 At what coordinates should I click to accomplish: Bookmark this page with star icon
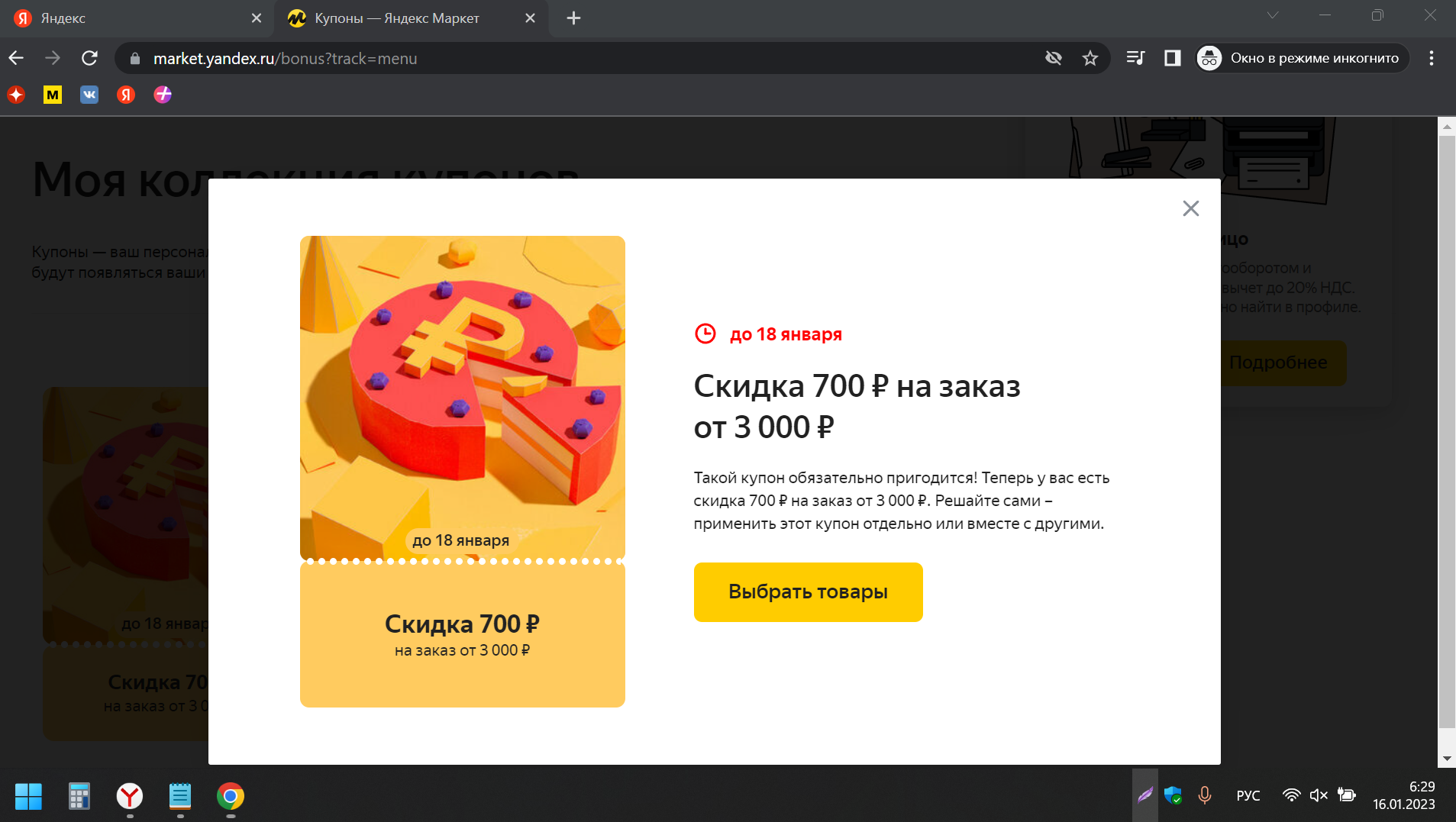click(x=1090, y=58)
